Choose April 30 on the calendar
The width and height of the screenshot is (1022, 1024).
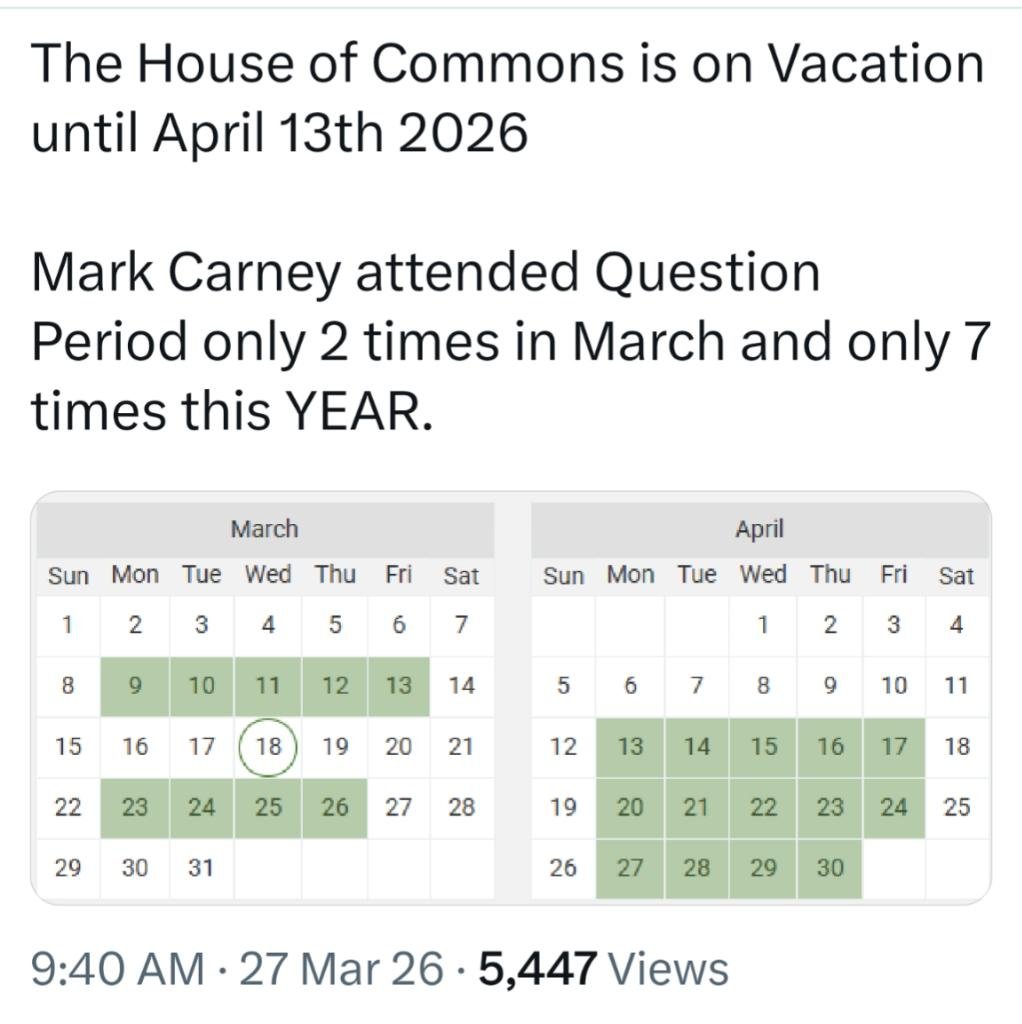tap(830, 867)
